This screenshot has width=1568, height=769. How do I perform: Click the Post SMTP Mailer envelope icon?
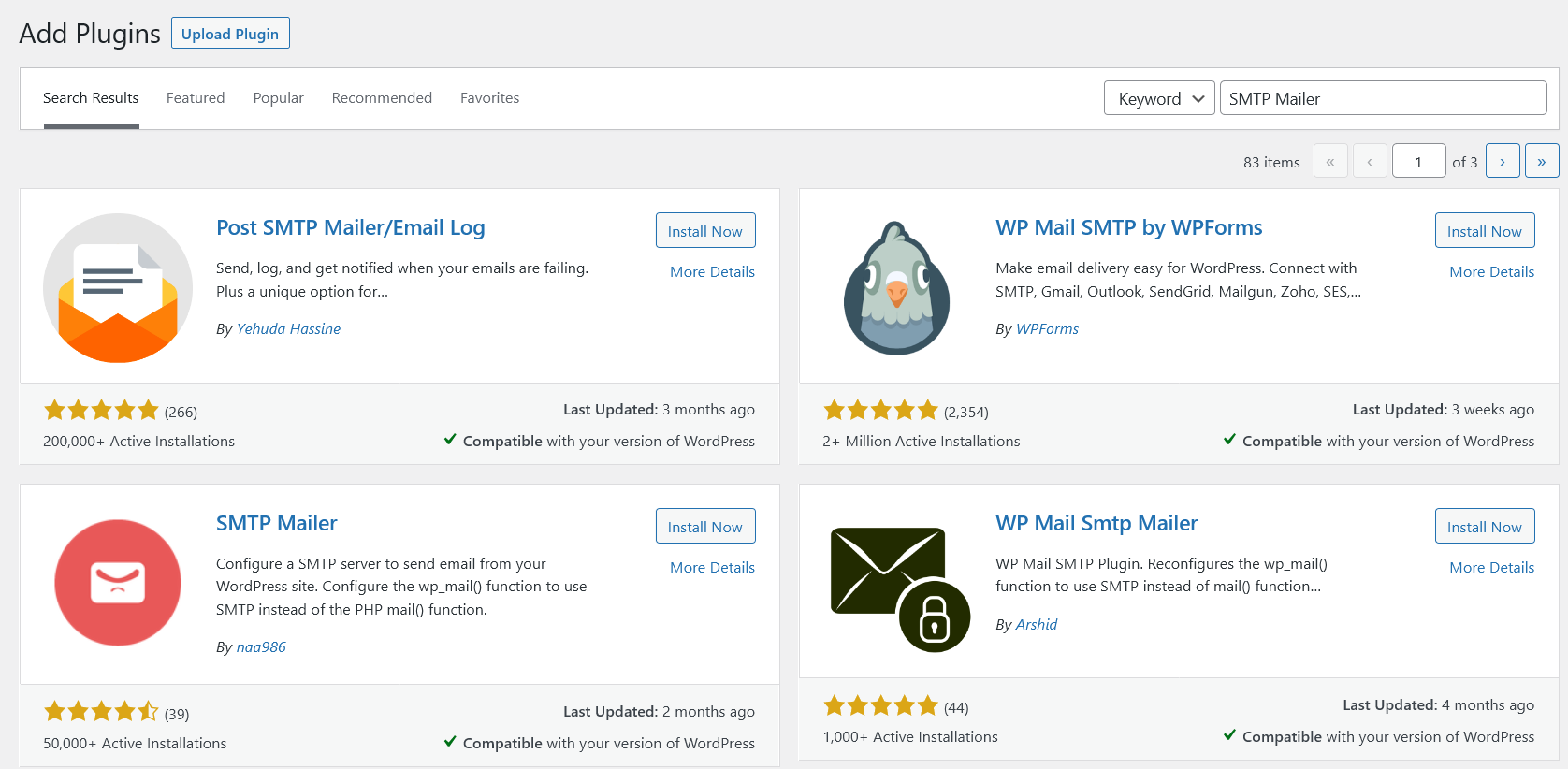tap(118, 288)
